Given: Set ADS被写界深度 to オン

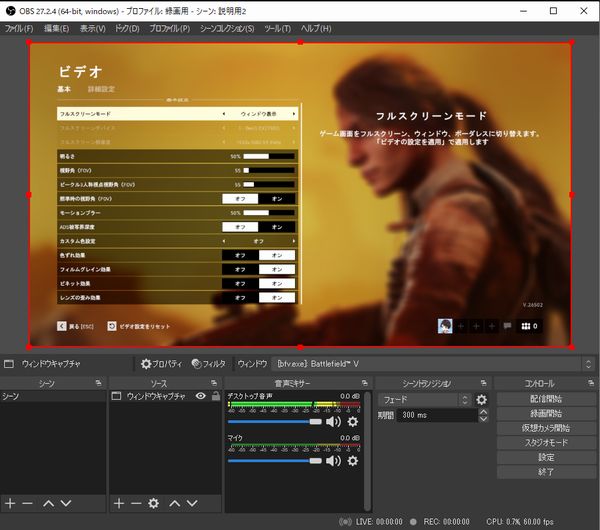Looking at the screenshot, I should click(x=277, y=227).
